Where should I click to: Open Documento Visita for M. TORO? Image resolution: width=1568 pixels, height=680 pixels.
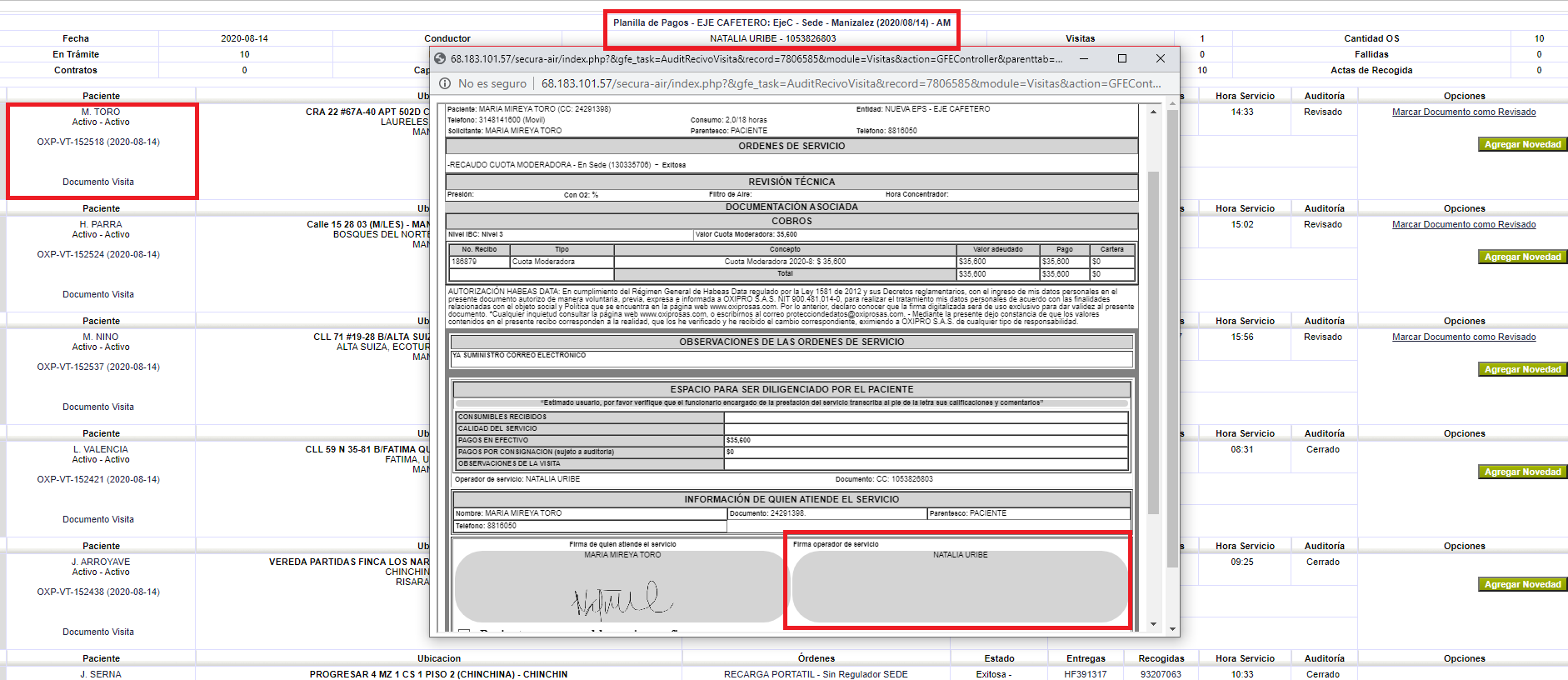click(98, 182)
